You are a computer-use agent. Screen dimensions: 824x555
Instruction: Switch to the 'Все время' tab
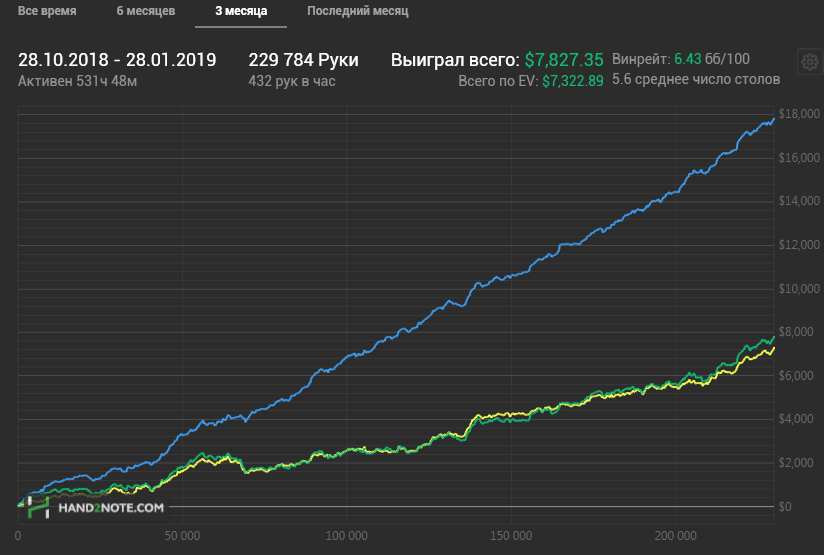tap(47, 11)
